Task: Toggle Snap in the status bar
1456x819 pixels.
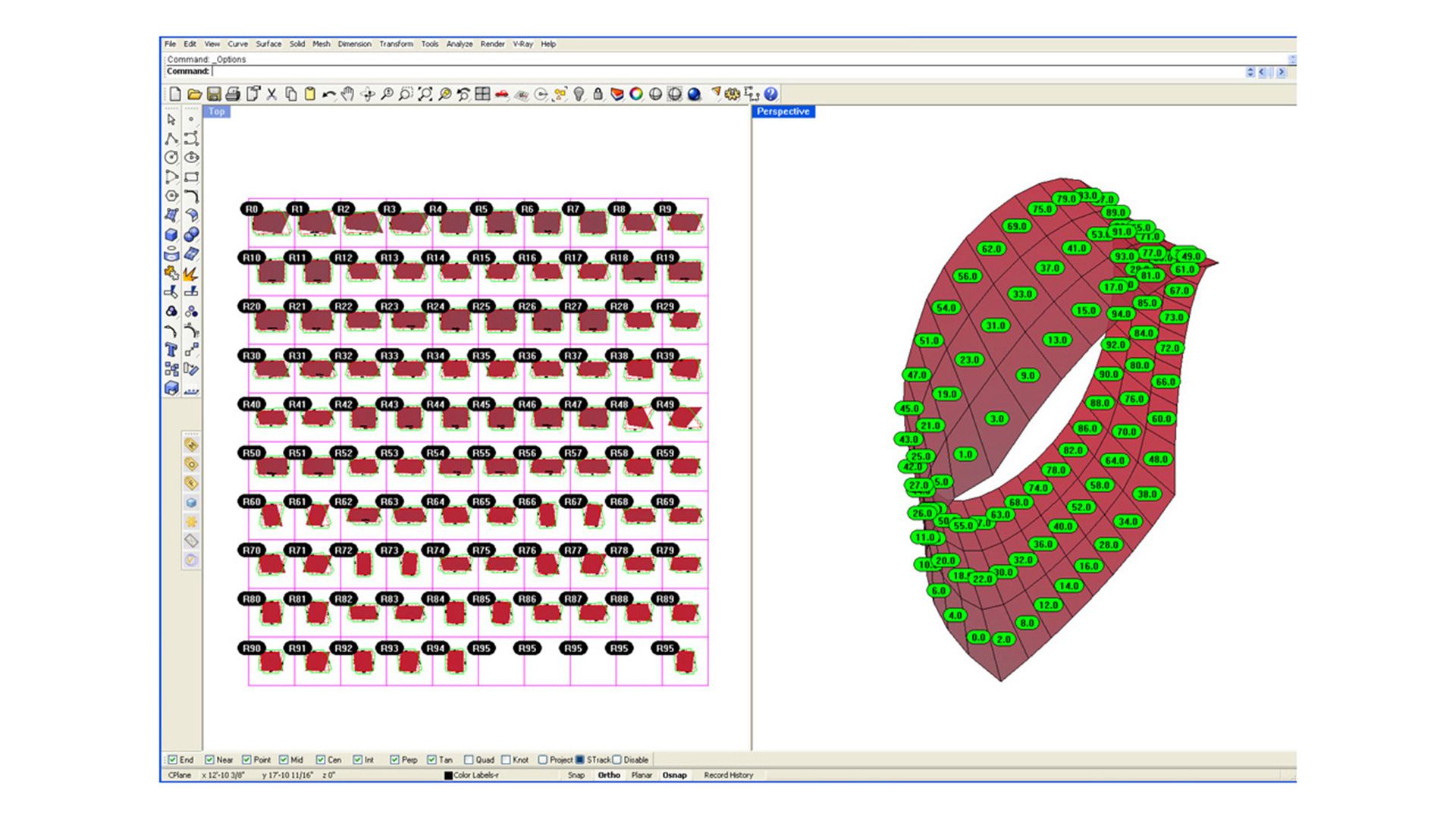Action: point(576,775)
